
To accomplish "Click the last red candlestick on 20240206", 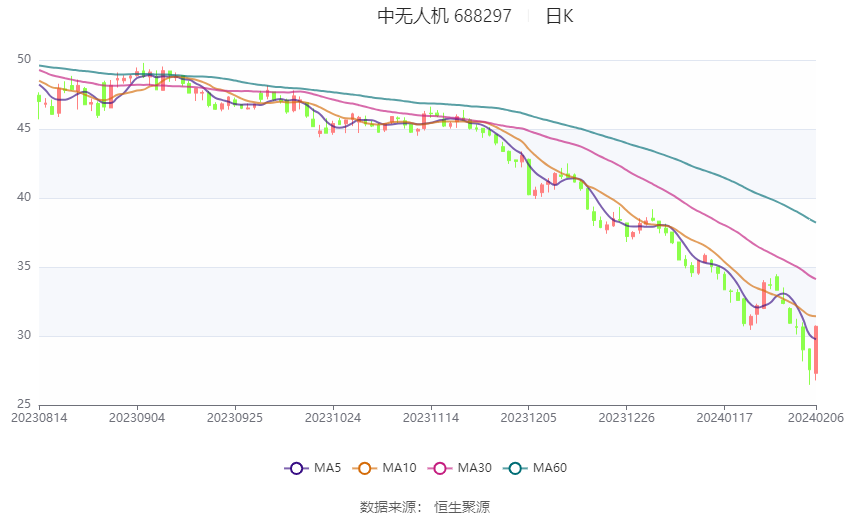I will pyautogui.click(x=816, y=350).
